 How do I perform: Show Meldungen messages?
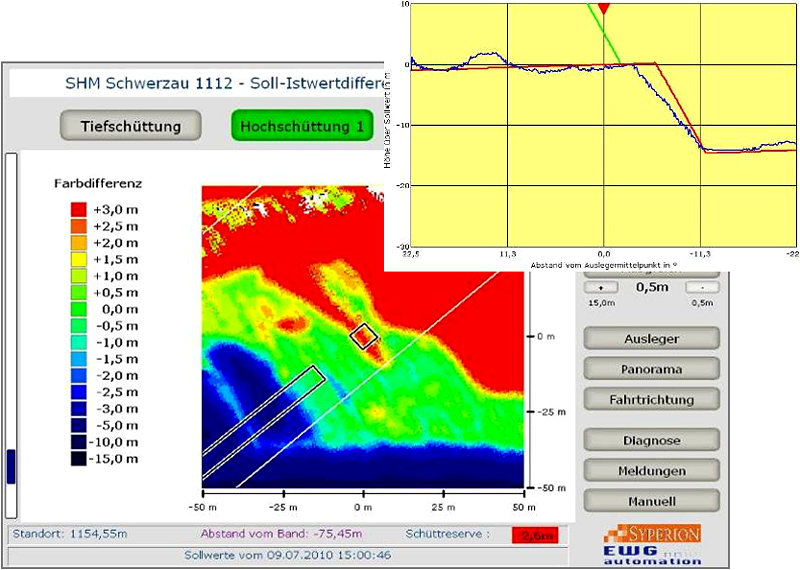coord(651,470)
